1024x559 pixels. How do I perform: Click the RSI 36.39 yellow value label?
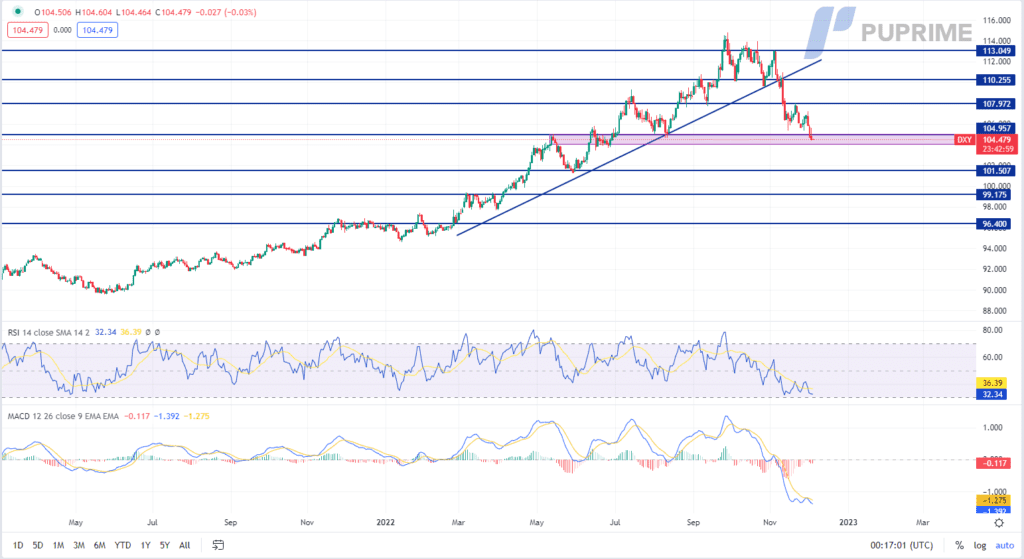(x=992, y=383)
